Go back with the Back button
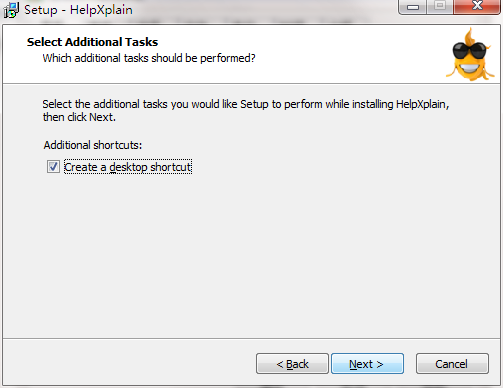 [x=292, y=364]
